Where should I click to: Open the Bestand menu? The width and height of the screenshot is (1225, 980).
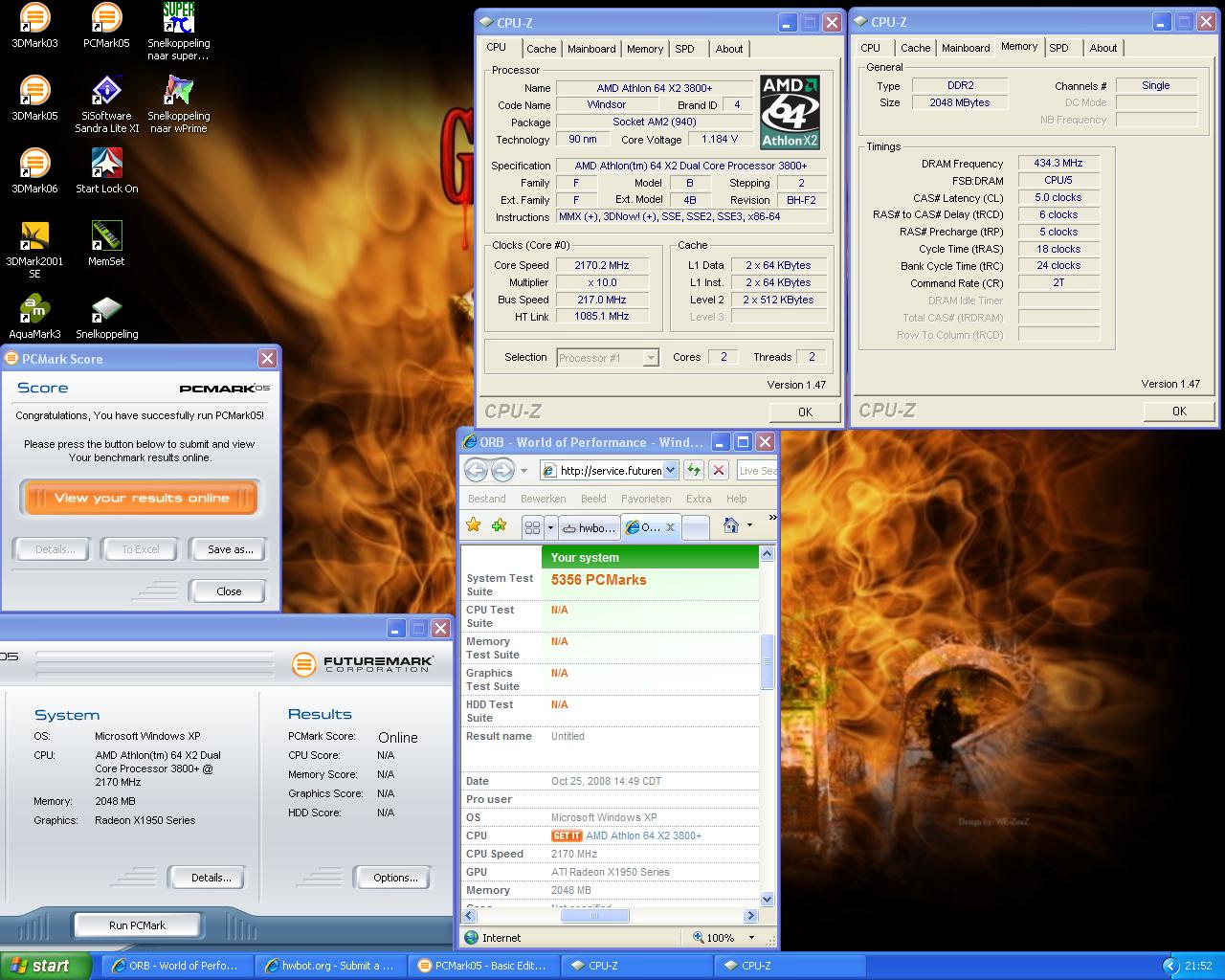coord(487,499)
